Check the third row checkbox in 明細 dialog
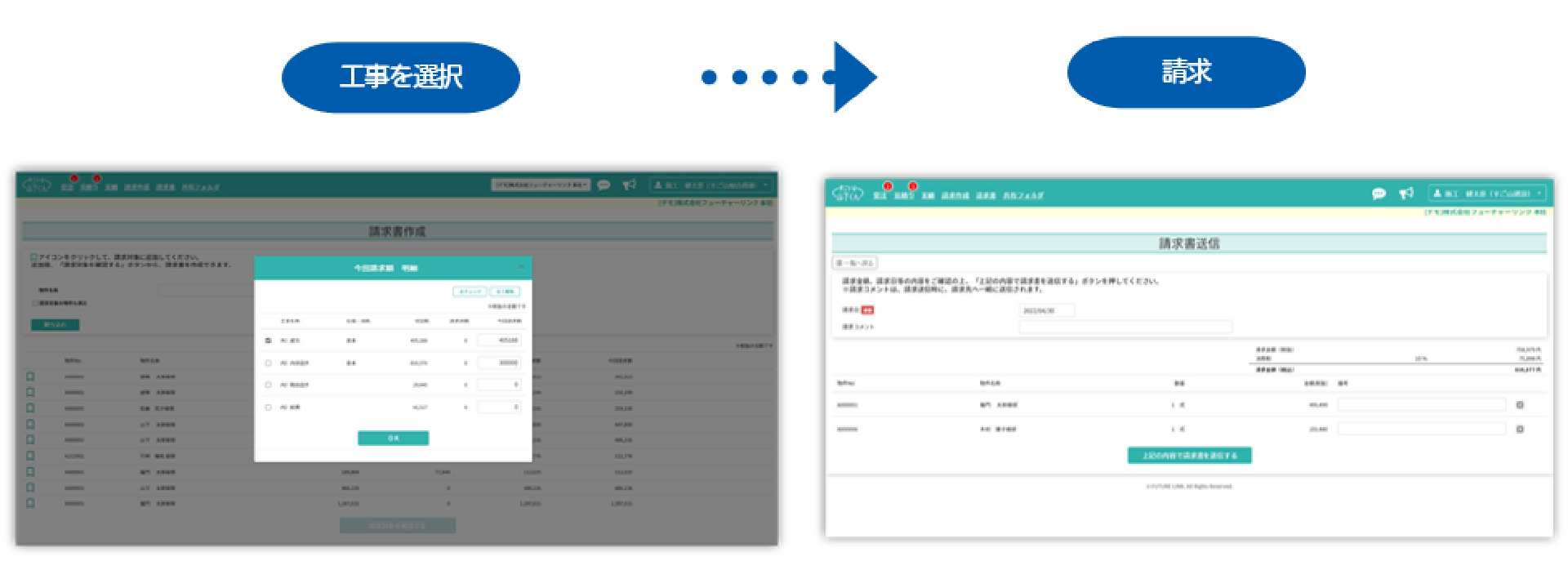This screenshot has width=1568, height=588. point(268,385)
